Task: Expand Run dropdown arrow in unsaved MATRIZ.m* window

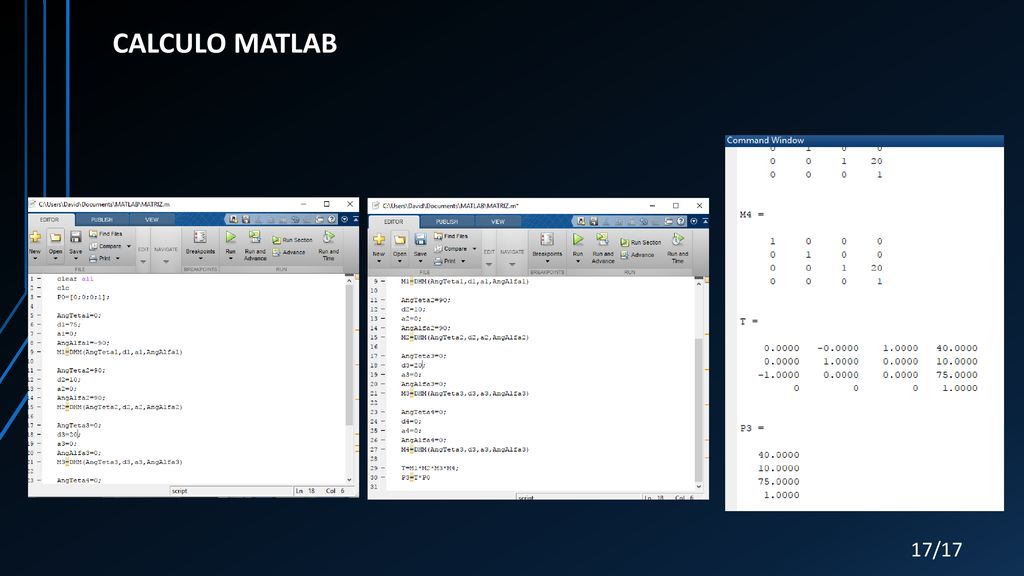Action: pos(577,262)
